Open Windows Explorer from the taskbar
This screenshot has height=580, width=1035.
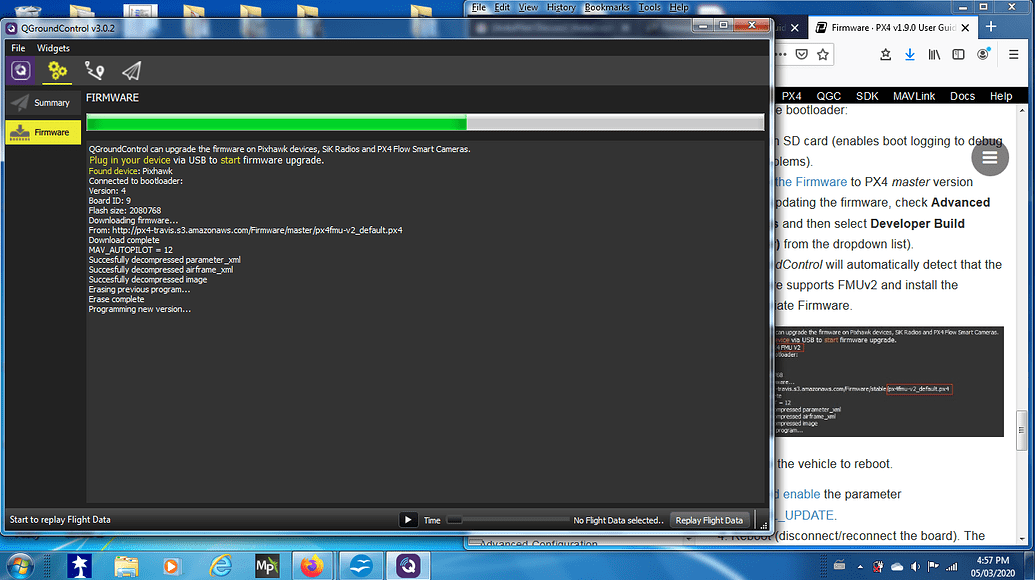click(126, 566)
